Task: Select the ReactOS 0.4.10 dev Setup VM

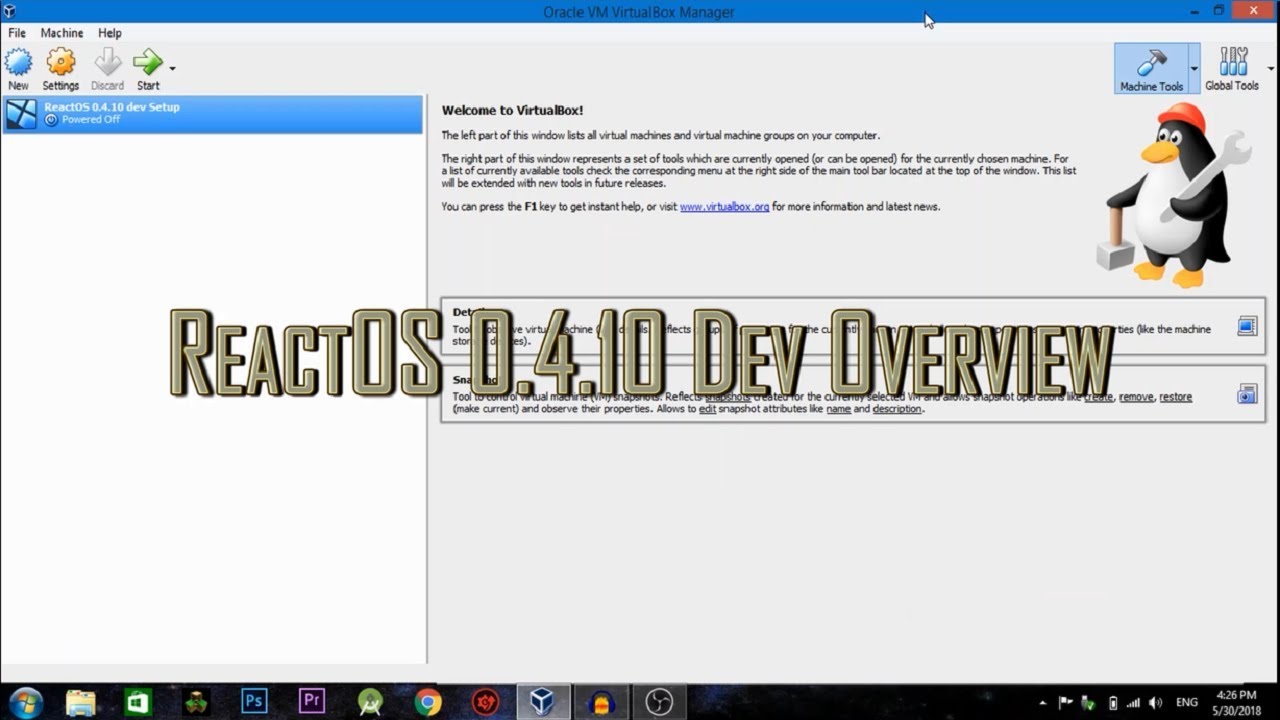Action: (212, 114)
